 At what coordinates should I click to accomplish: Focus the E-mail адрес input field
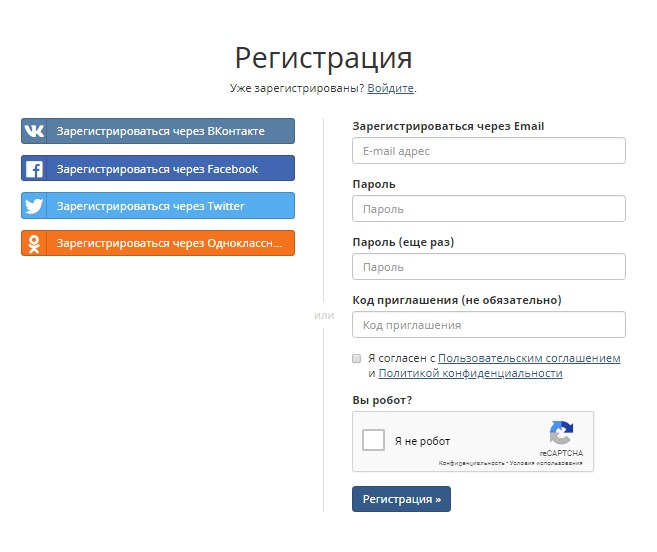tap(489, 151)
